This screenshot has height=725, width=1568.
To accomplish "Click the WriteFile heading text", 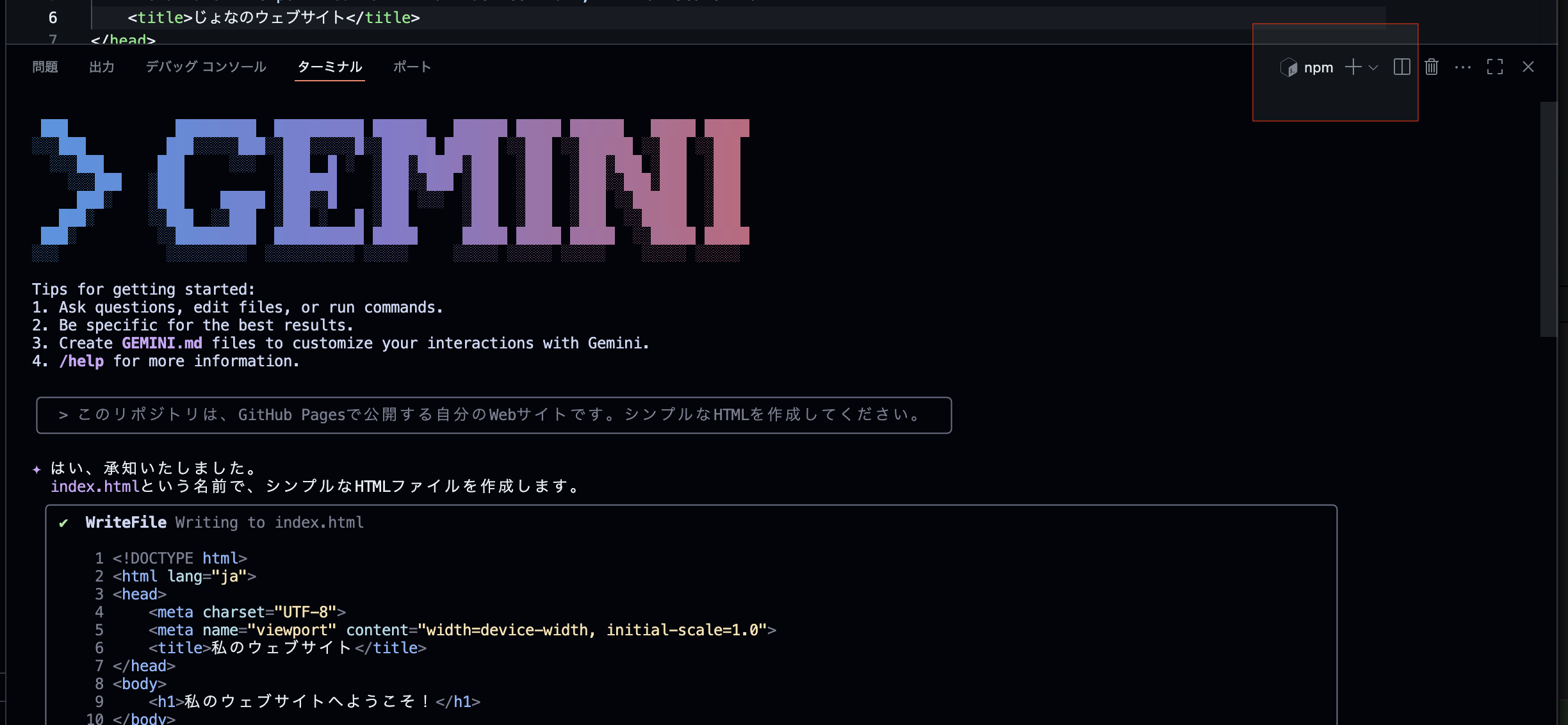I will click(x=126, y=523).
